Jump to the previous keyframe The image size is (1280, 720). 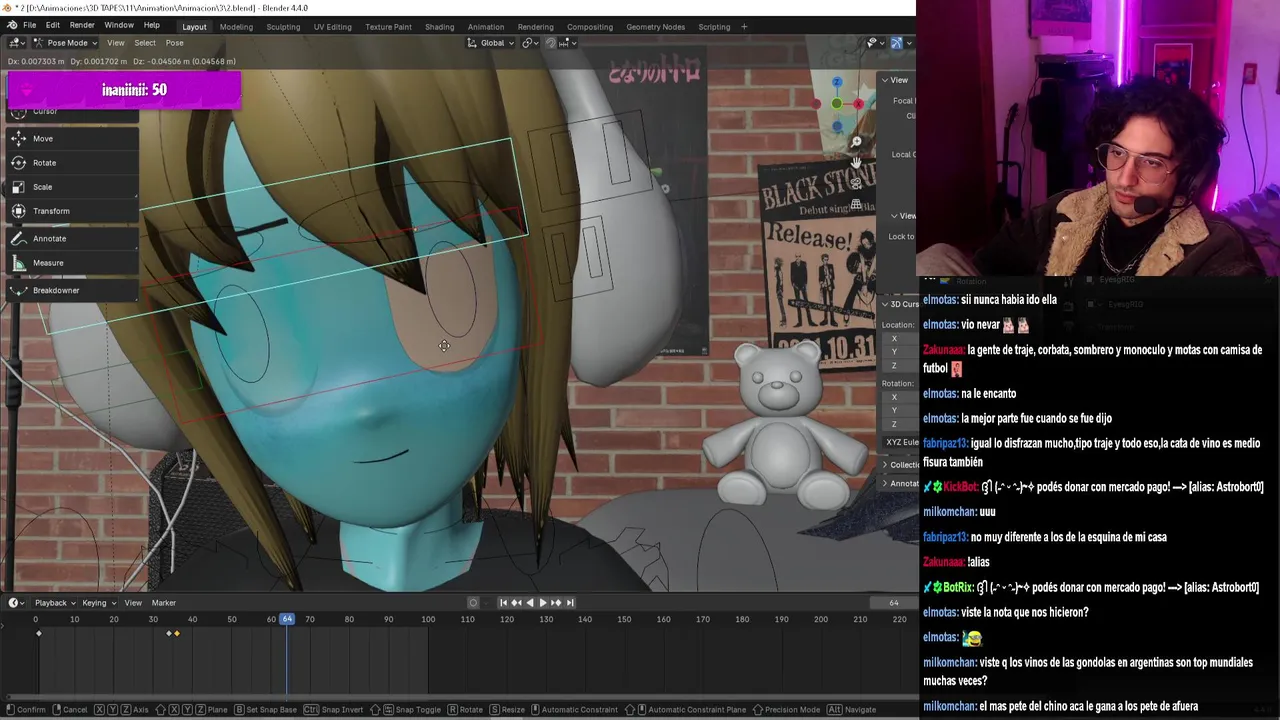point(516,603)
